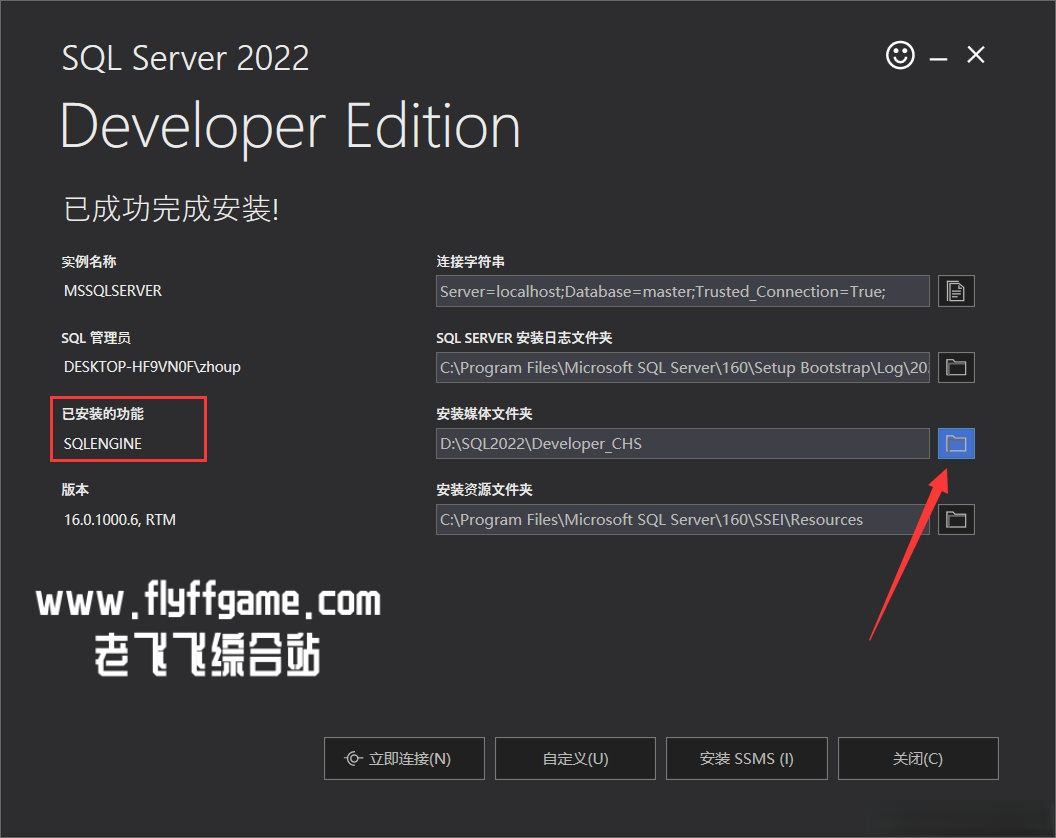Click the SQL Server 2022 title text

click(x=185, y=58)
